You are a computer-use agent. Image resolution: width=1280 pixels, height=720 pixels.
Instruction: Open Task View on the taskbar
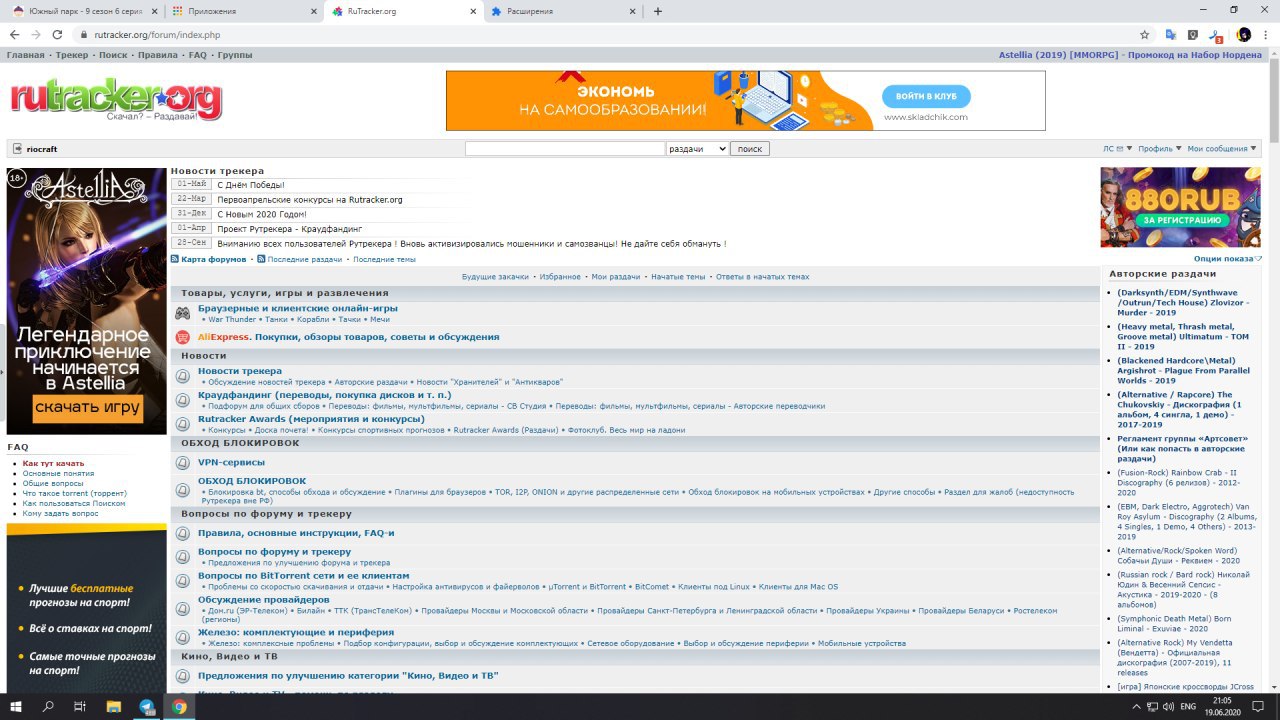[x=80, y=707]
